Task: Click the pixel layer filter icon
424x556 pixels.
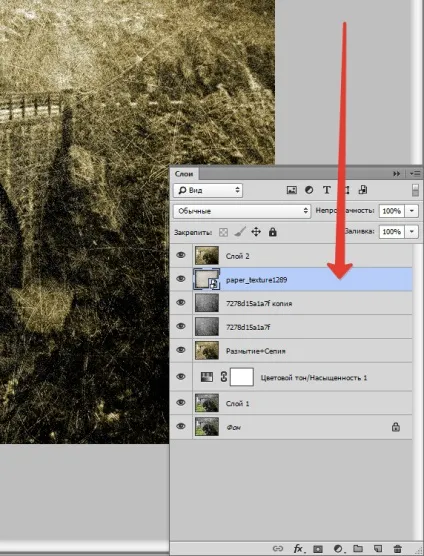Action: coord(291,190)
